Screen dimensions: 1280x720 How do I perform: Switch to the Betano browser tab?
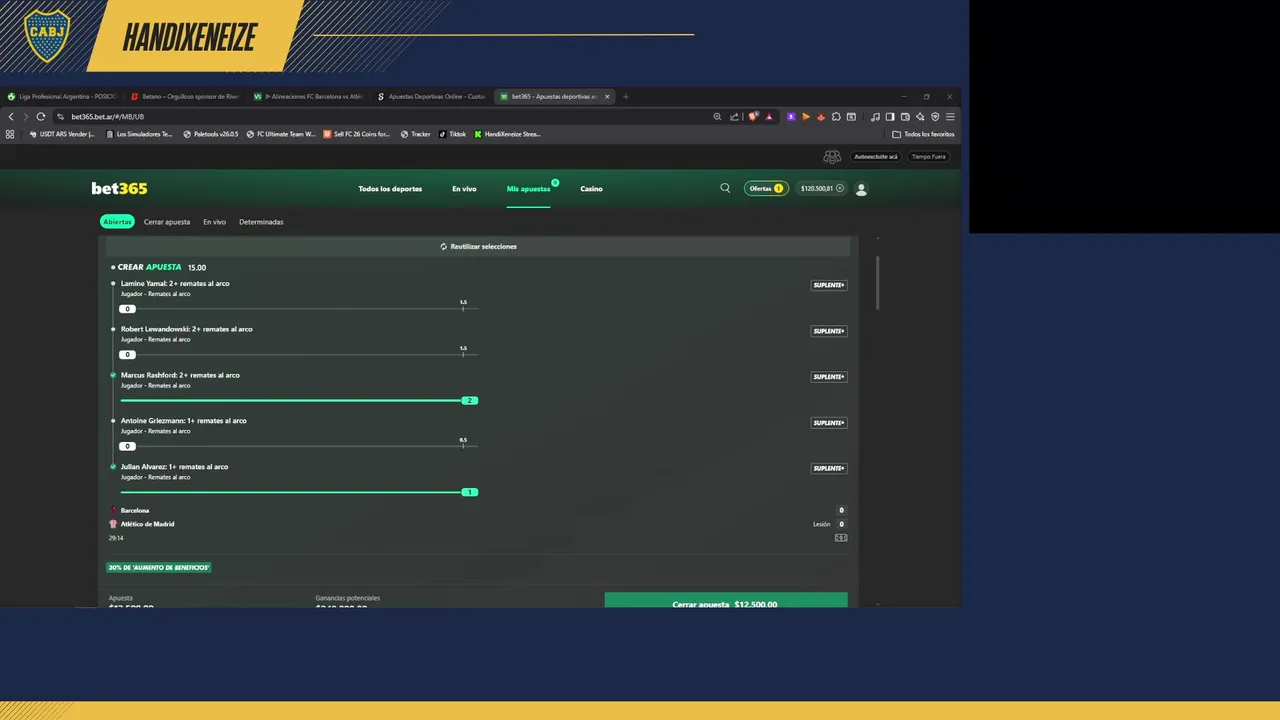[x=186, y=97]
